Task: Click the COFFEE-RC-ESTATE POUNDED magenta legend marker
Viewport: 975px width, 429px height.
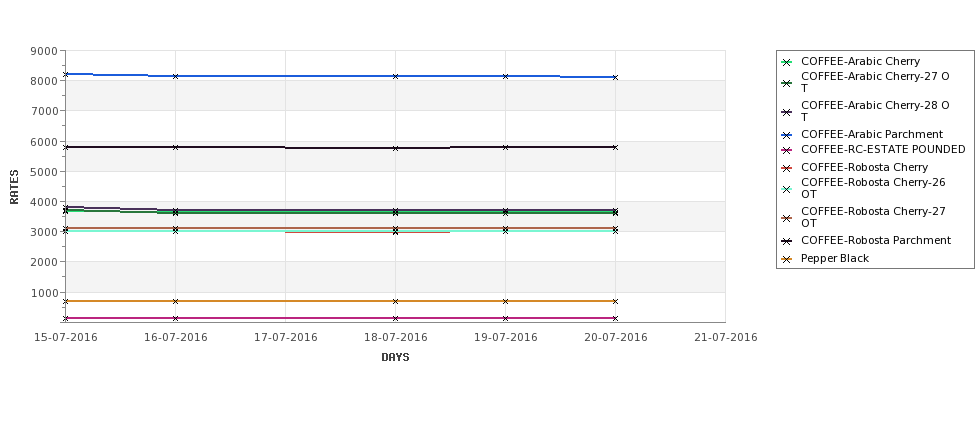Action: 787,150
